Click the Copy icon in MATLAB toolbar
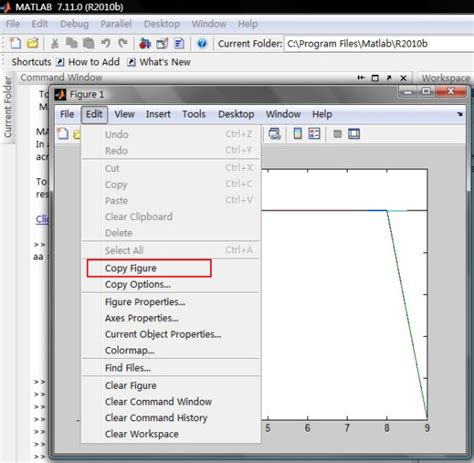474x463 pixels. click(71, 43)
